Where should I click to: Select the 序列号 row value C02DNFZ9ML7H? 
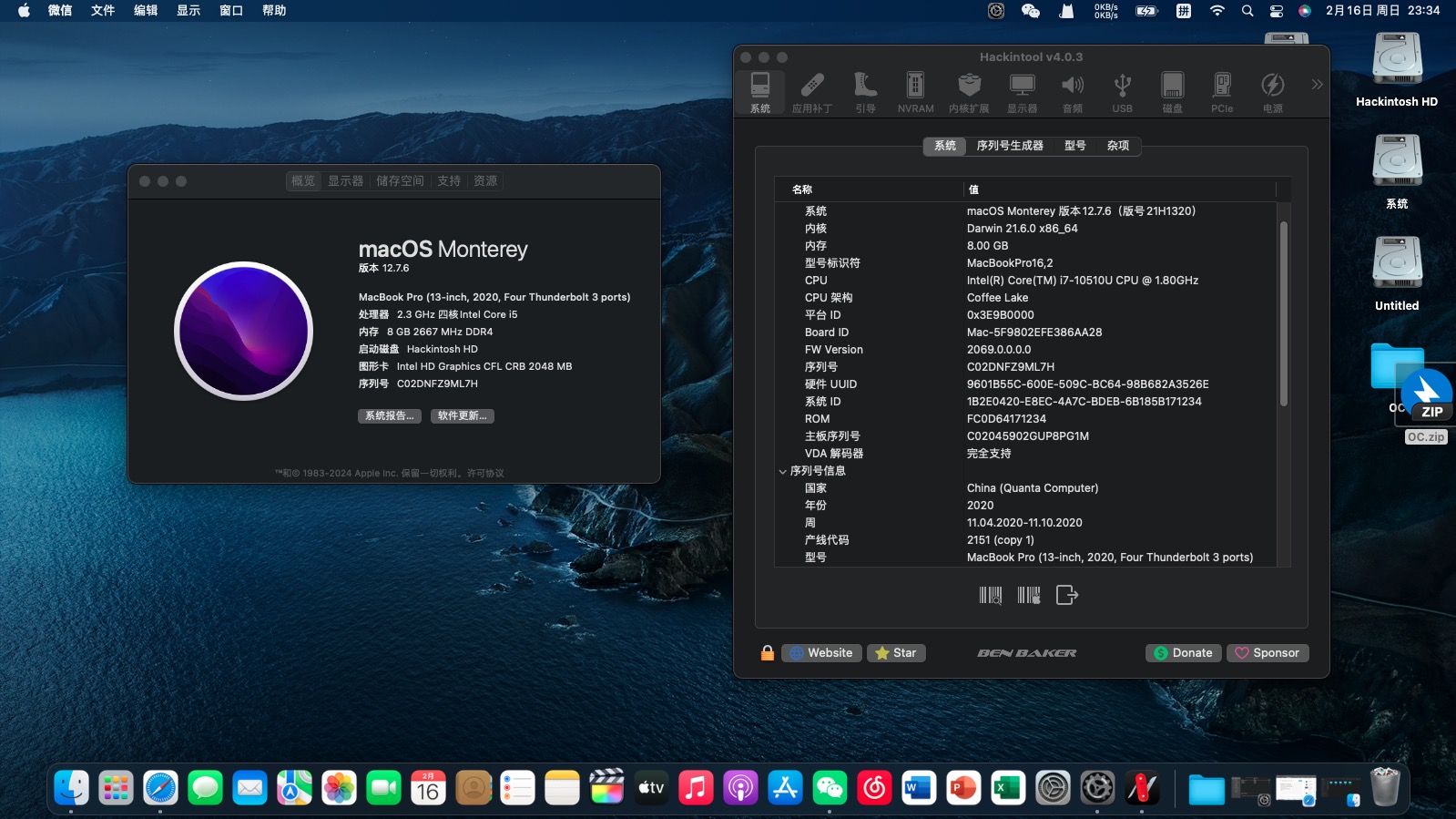[x=1011, y=367]
